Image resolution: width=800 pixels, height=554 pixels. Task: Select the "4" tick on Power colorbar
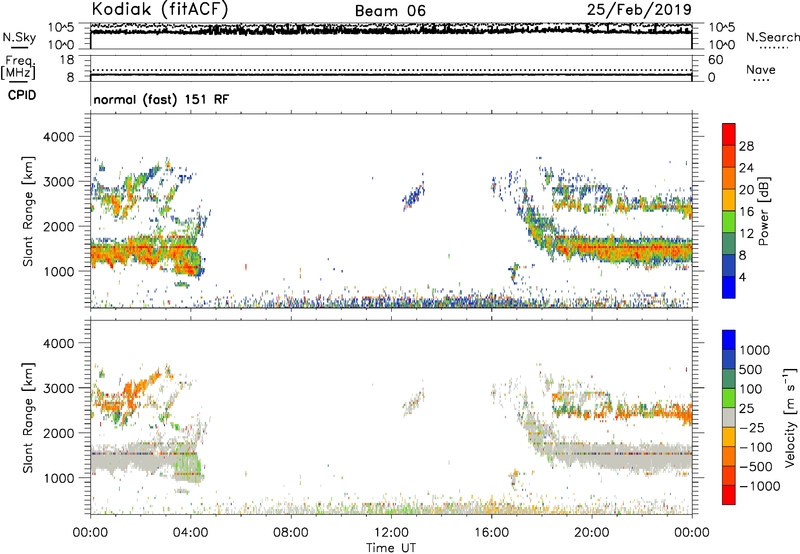click(743, 278)
